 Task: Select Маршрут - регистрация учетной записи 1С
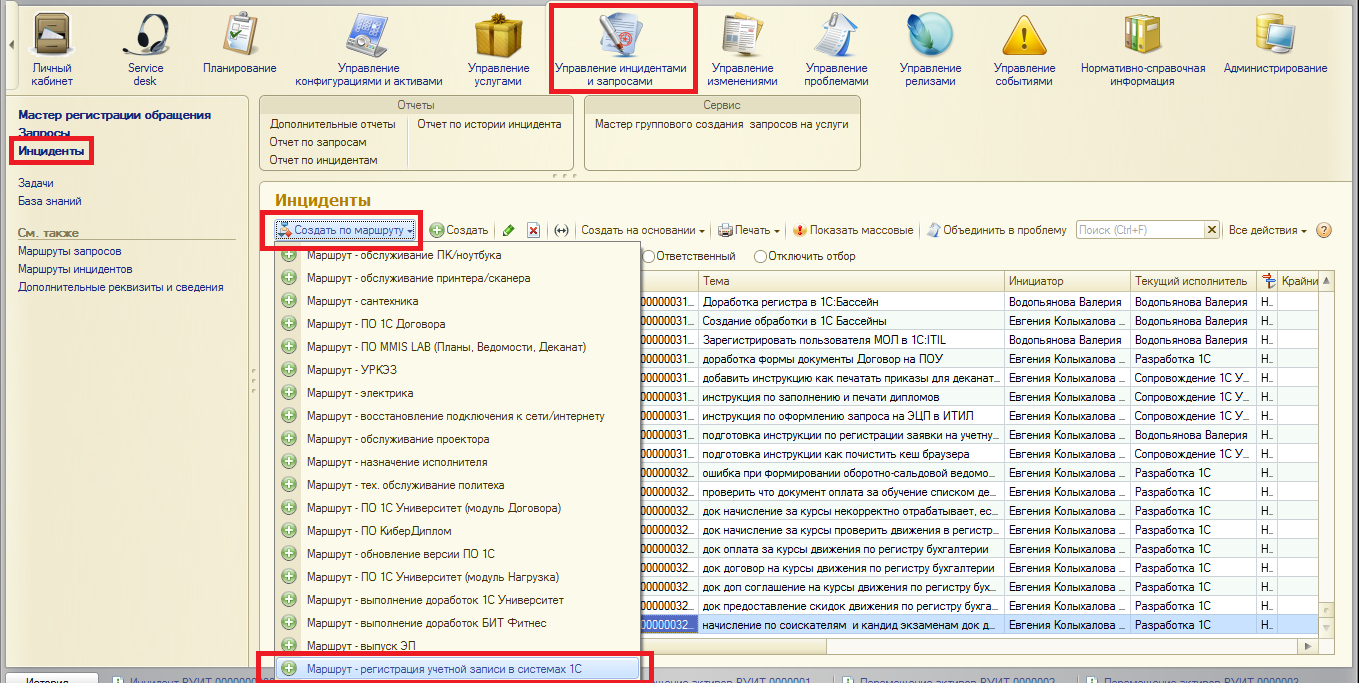[x=444, y=668]
